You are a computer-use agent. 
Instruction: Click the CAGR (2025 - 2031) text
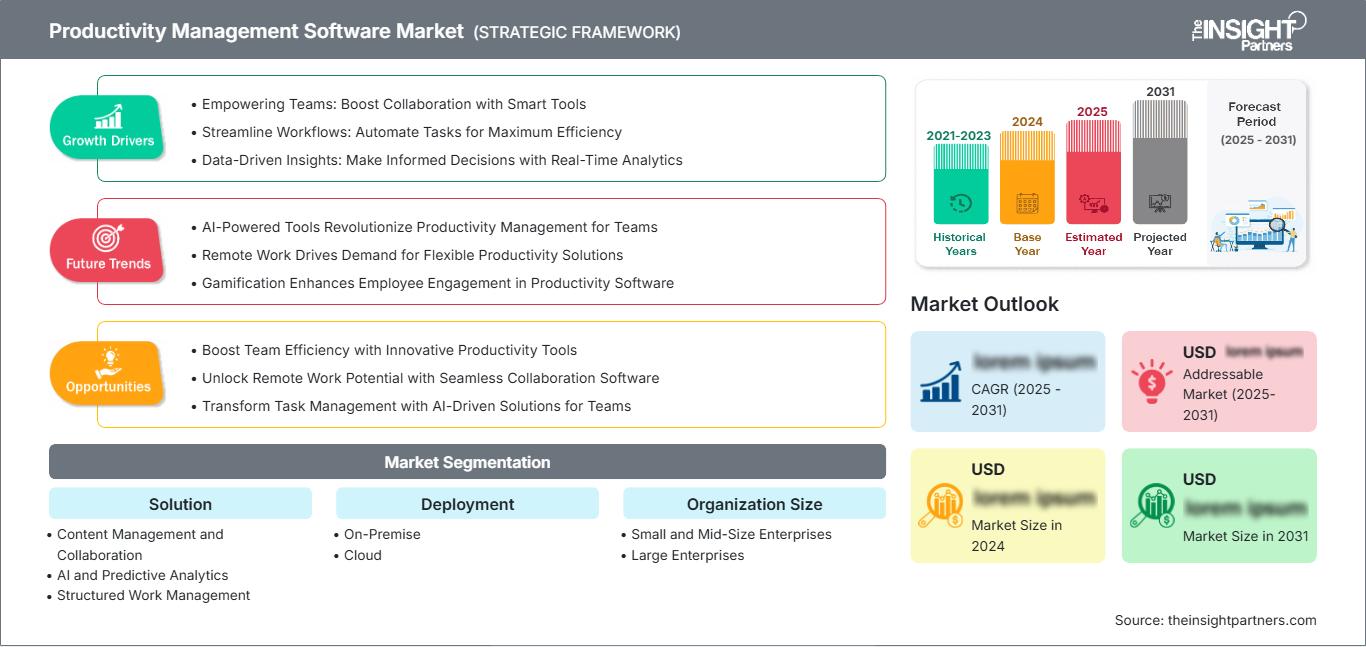1017,398
